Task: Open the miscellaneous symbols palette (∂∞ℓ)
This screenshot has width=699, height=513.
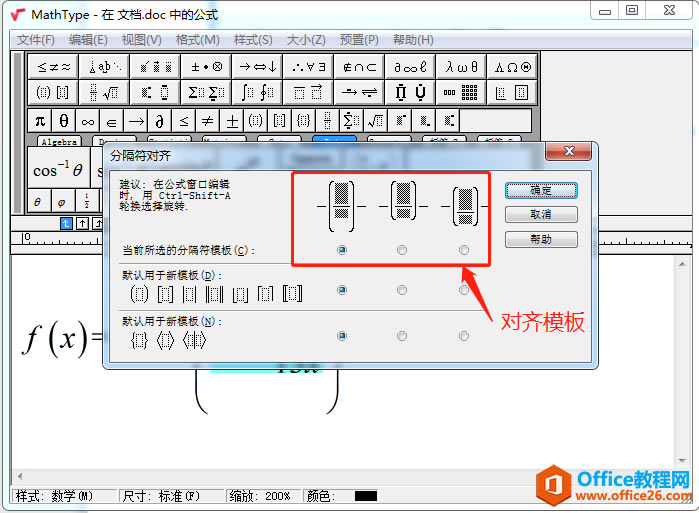Action: tap(410, 67)
